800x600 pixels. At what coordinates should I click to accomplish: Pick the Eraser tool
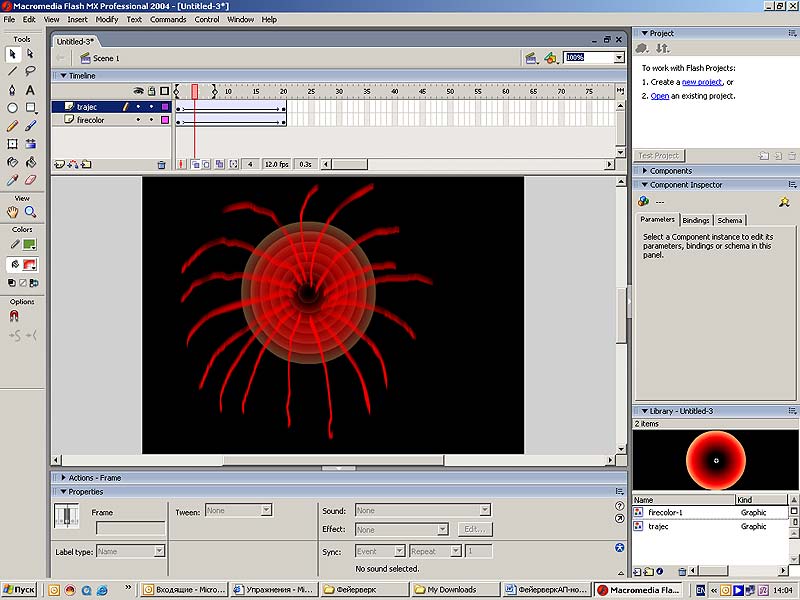[x=31, y=180]
